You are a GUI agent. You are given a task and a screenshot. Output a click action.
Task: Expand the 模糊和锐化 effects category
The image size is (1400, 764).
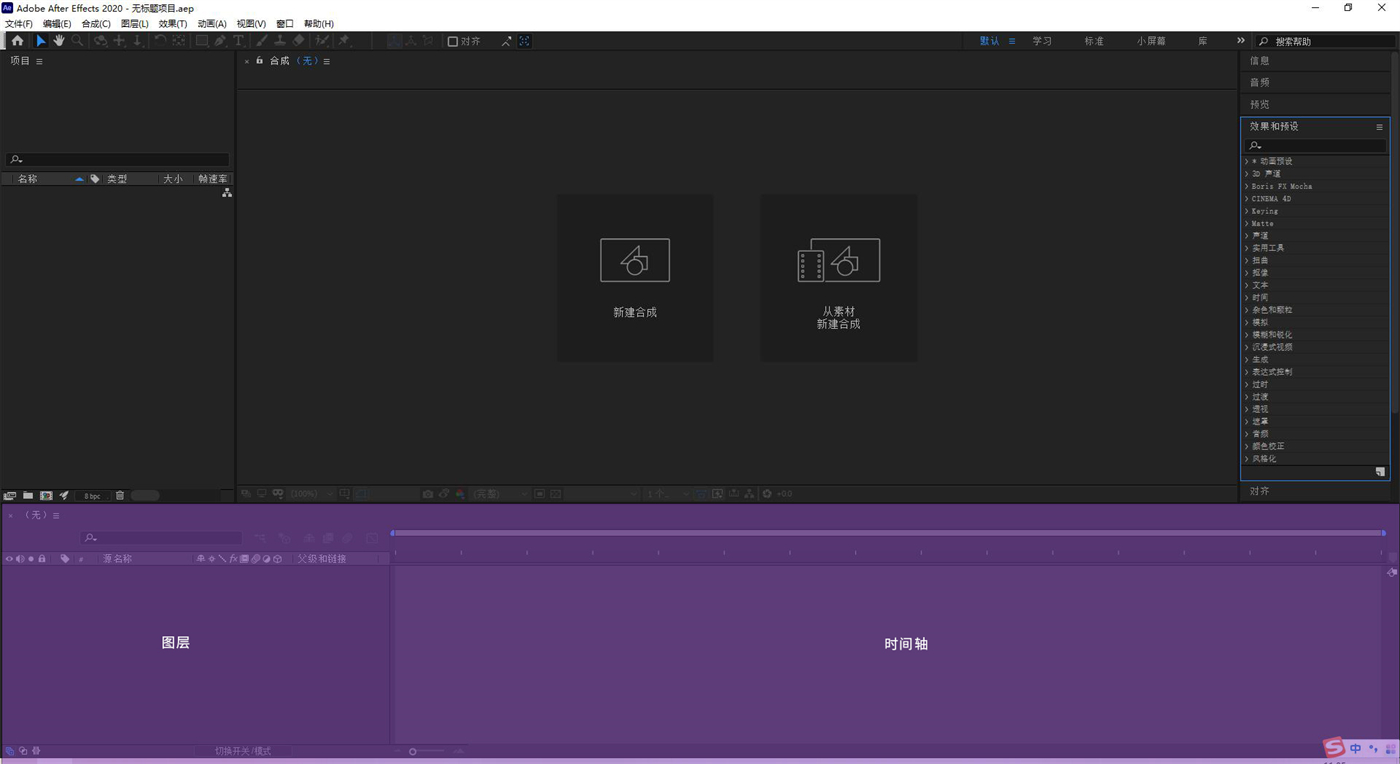(1246, 335)
